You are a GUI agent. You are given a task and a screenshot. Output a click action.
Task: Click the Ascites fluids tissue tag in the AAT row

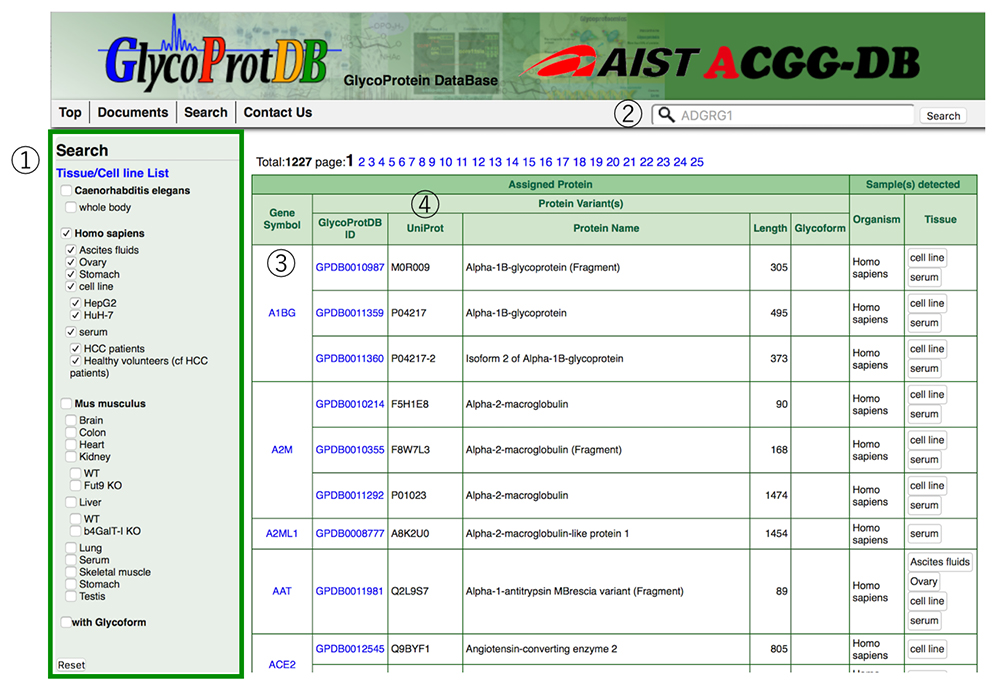pyautogui.click(x=940, y=562)
